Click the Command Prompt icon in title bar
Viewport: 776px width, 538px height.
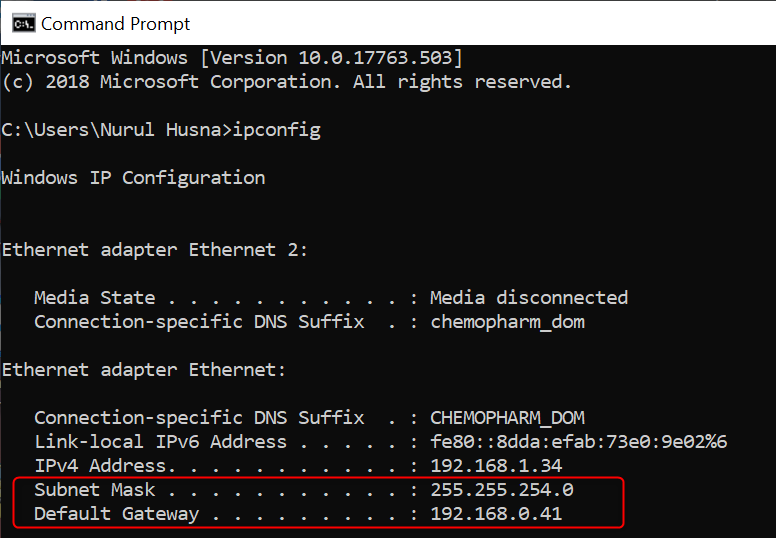tap(21, 23)
